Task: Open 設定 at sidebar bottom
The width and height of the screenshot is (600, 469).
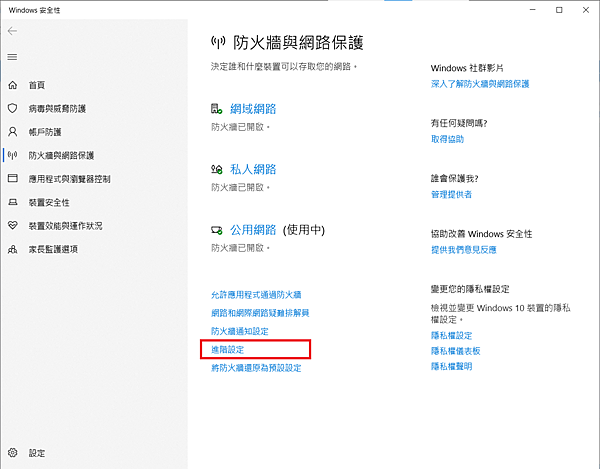Action: click(x=37, y=453)
